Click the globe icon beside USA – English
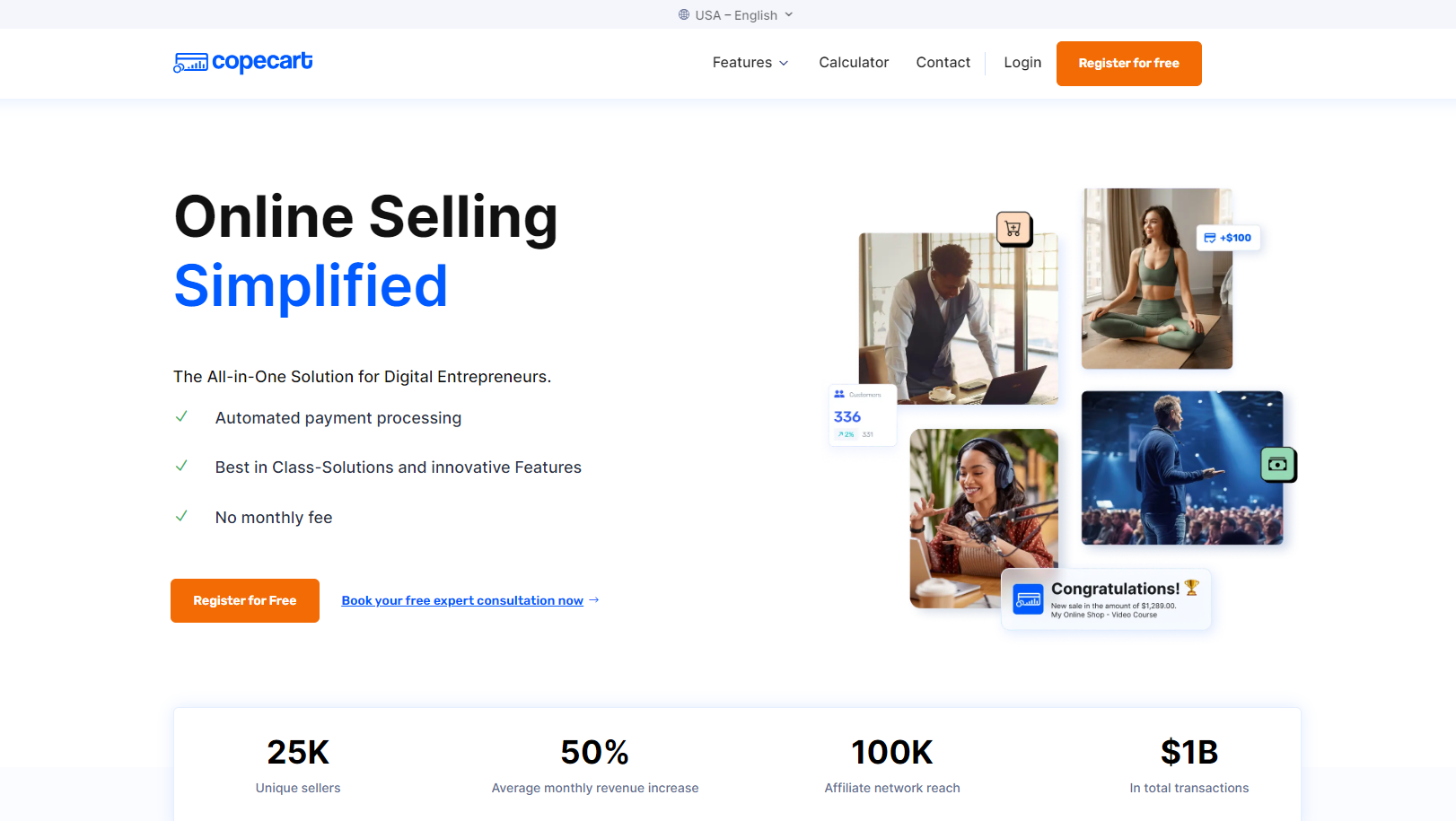 (683, 14)
